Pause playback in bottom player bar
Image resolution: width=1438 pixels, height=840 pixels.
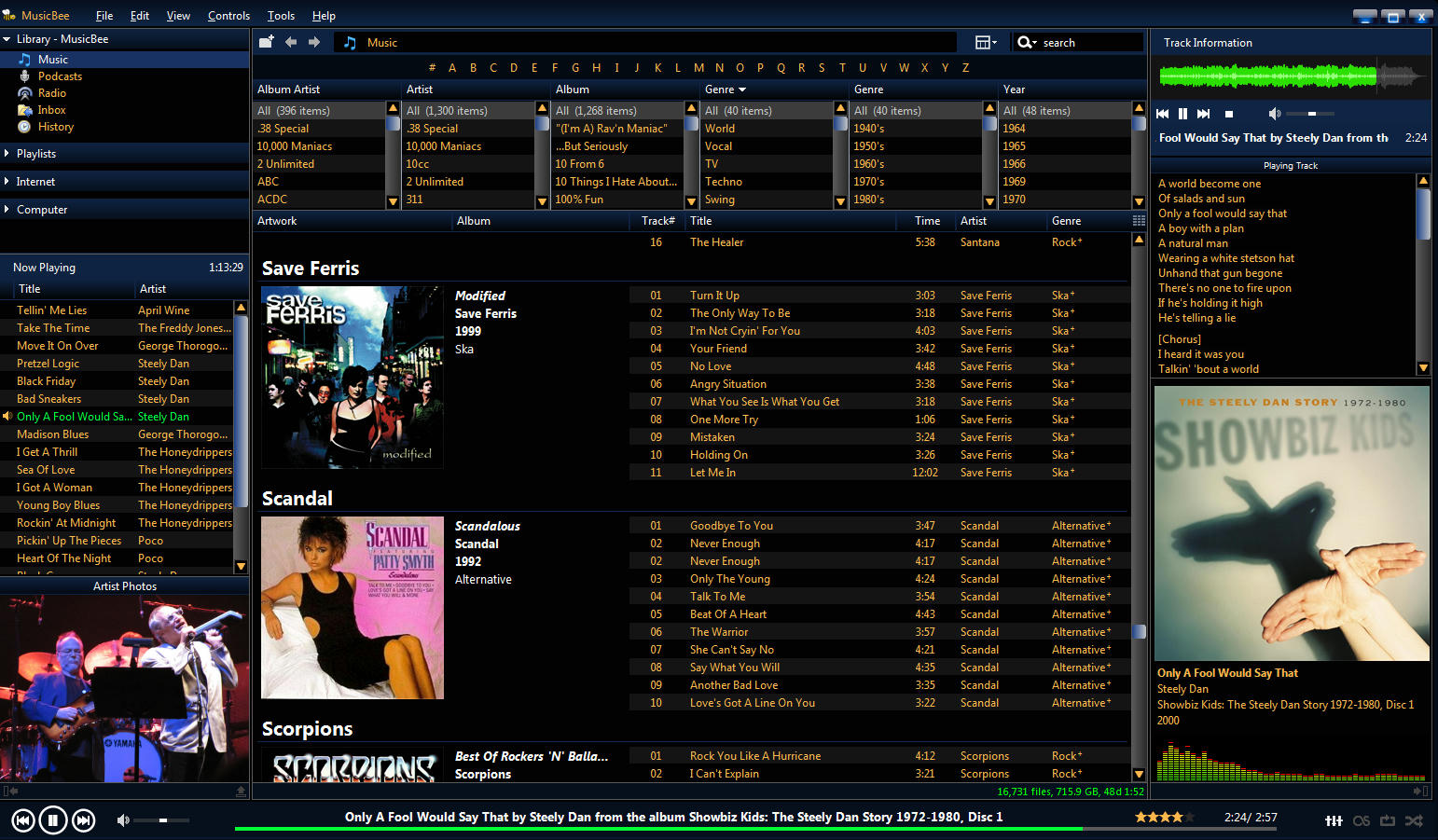pos(53,820)
